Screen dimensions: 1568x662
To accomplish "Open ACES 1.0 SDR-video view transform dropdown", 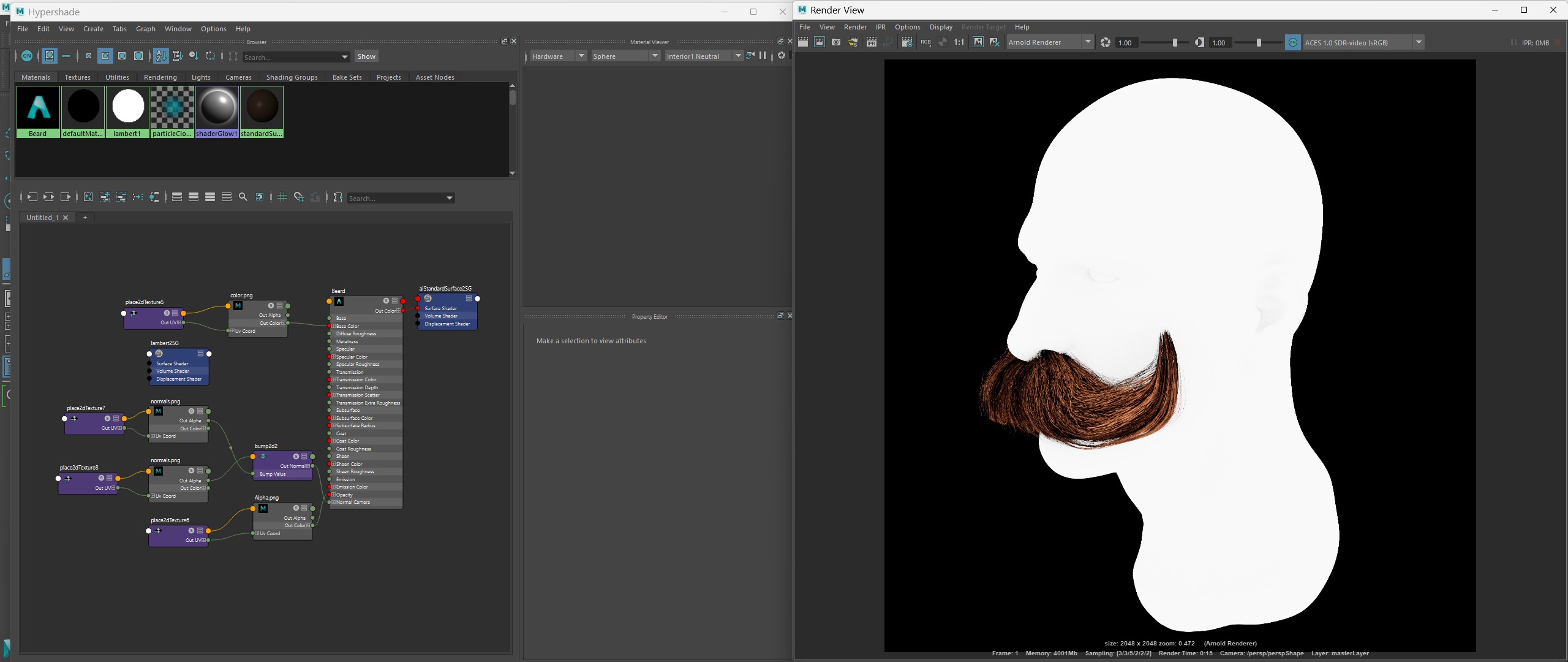I will click(x=1363, y=42).
